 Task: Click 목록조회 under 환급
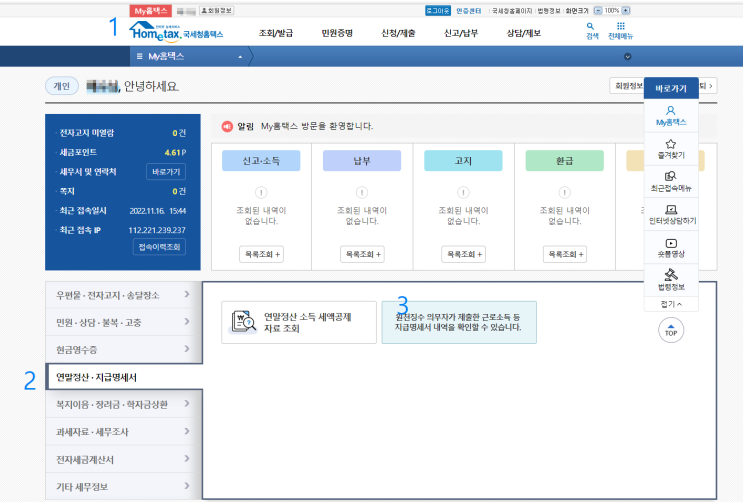point(565,254)
